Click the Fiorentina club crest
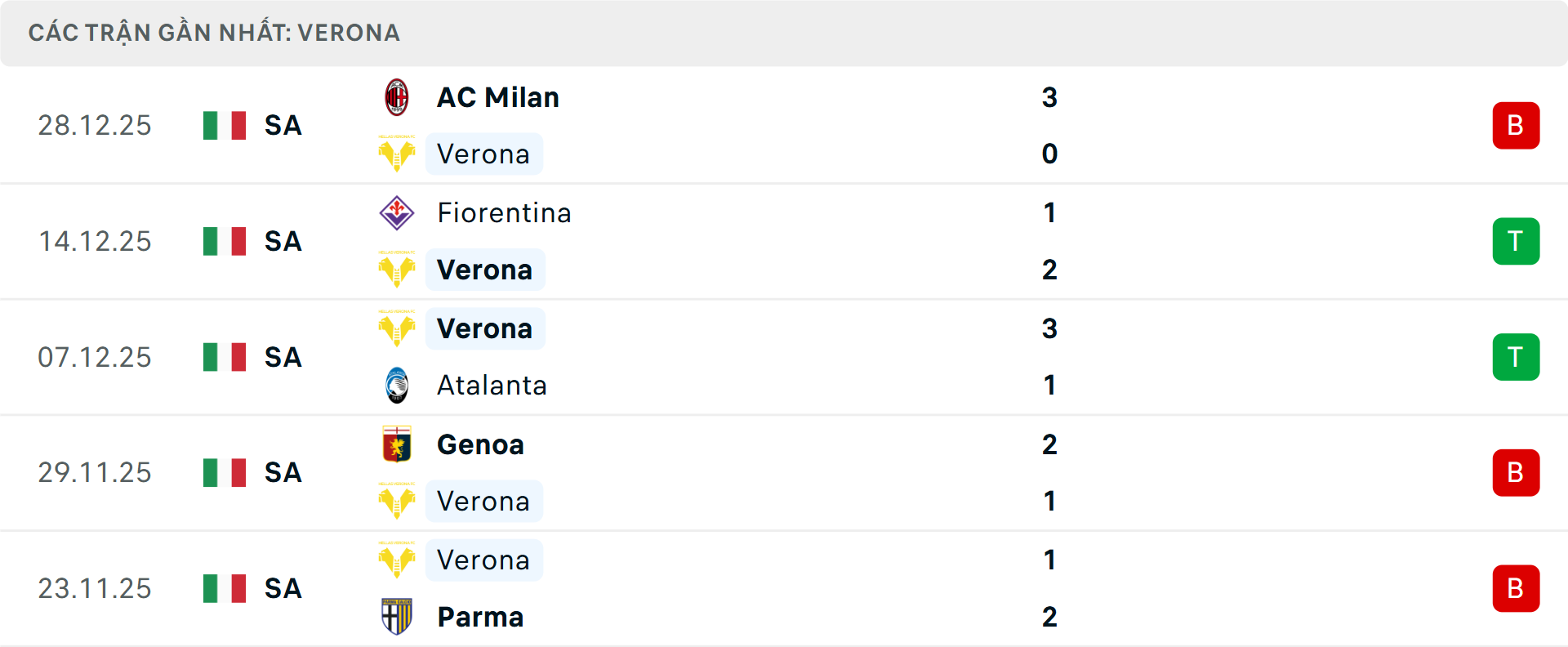The image size is (1568, 647). [x=397, y=213]
